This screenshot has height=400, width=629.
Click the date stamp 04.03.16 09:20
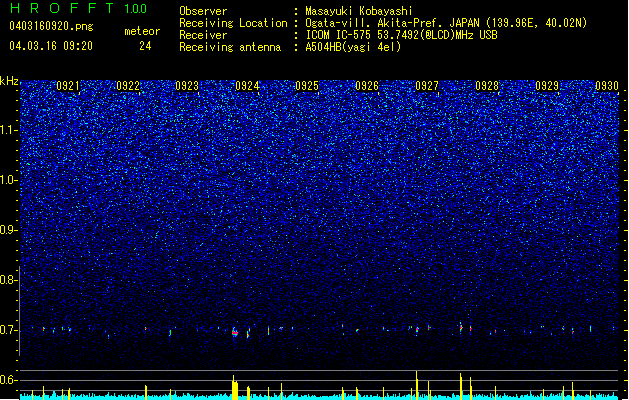tap(51, 46)
